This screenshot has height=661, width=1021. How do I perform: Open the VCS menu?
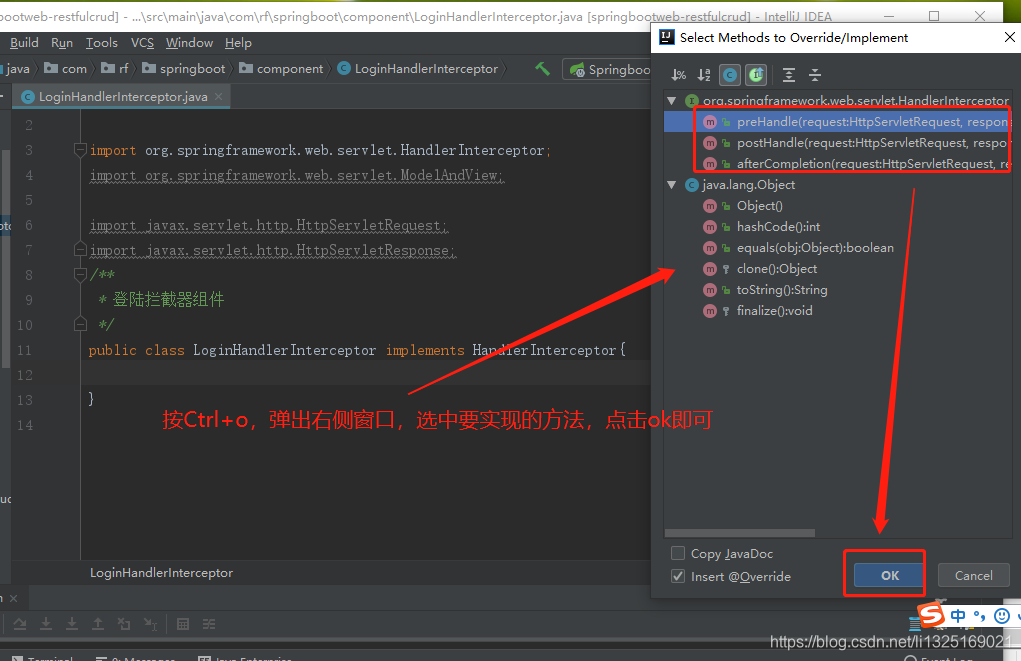coord(142,42)
